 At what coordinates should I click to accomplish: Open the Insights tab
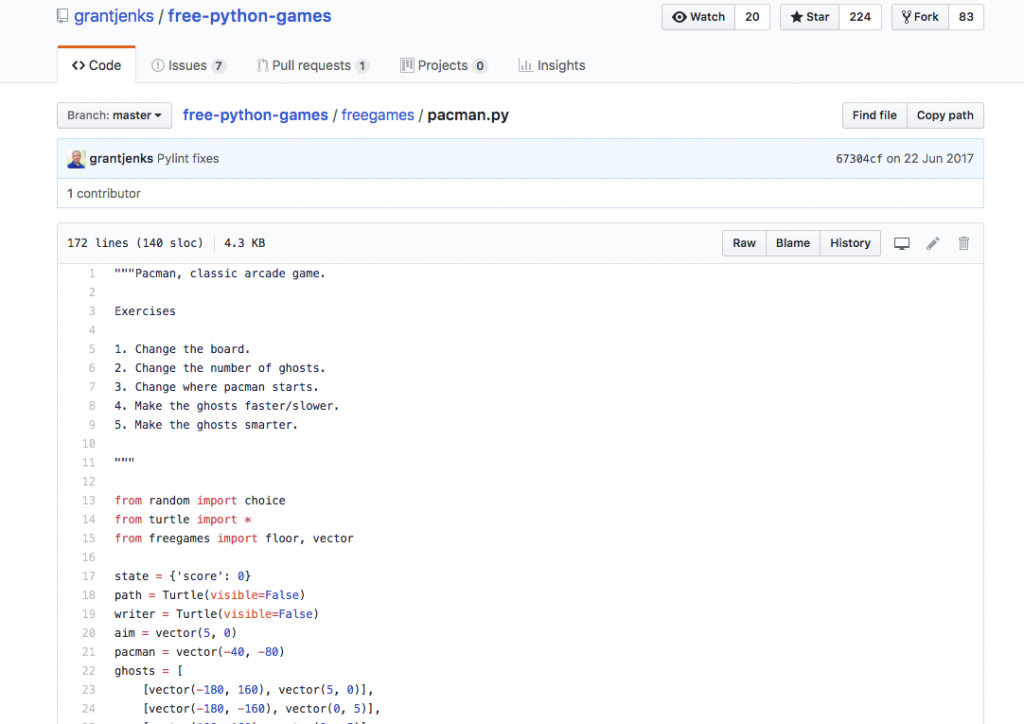551,64
